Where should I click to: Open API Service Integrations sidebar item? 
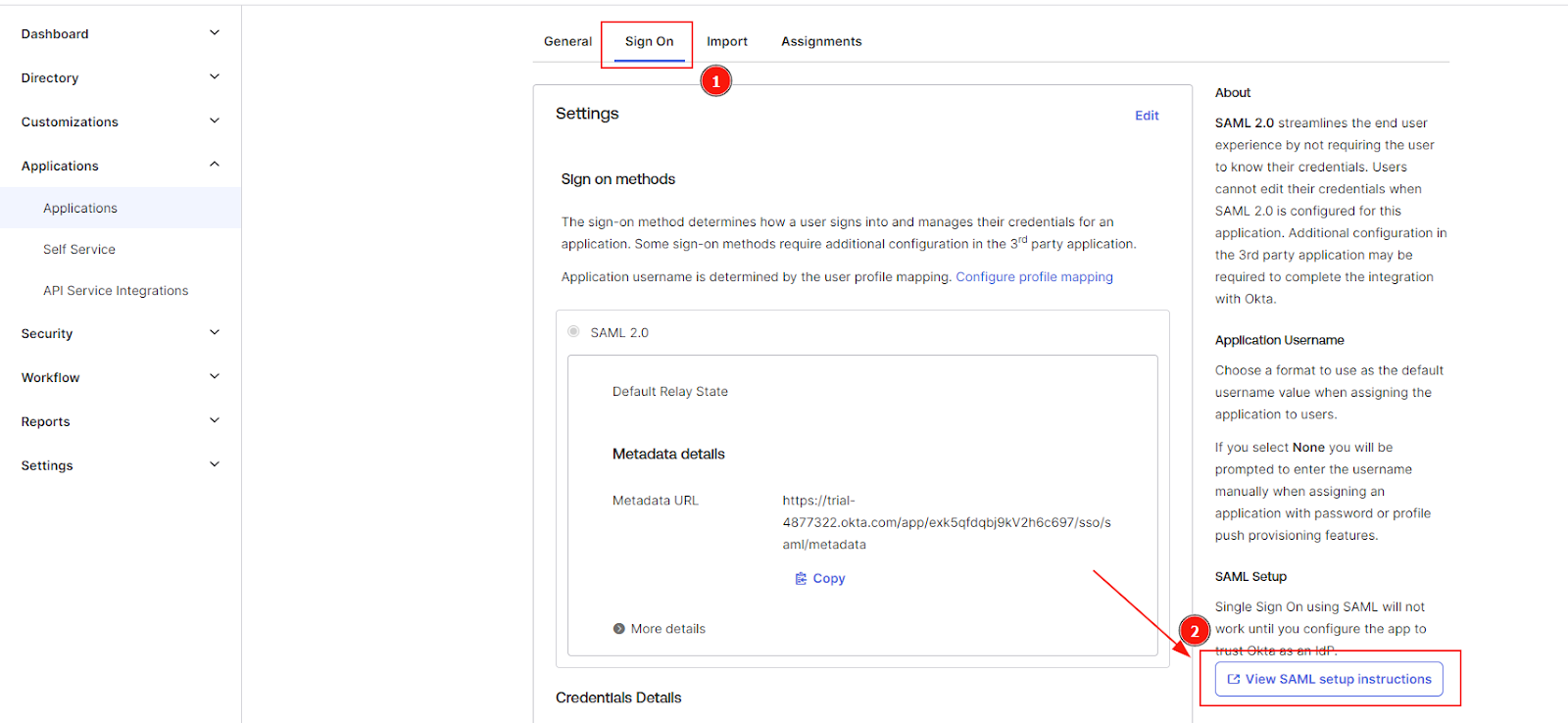point(116,291)
